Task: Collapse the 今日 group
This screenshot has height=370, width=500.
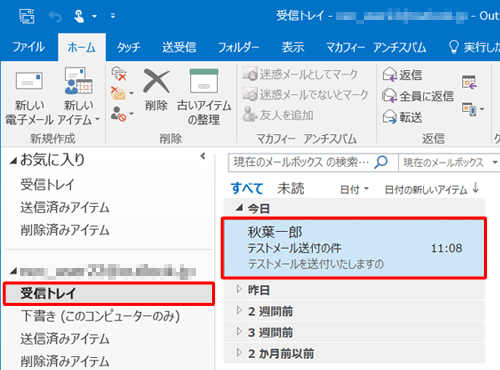Action: [x=239, y=208]
